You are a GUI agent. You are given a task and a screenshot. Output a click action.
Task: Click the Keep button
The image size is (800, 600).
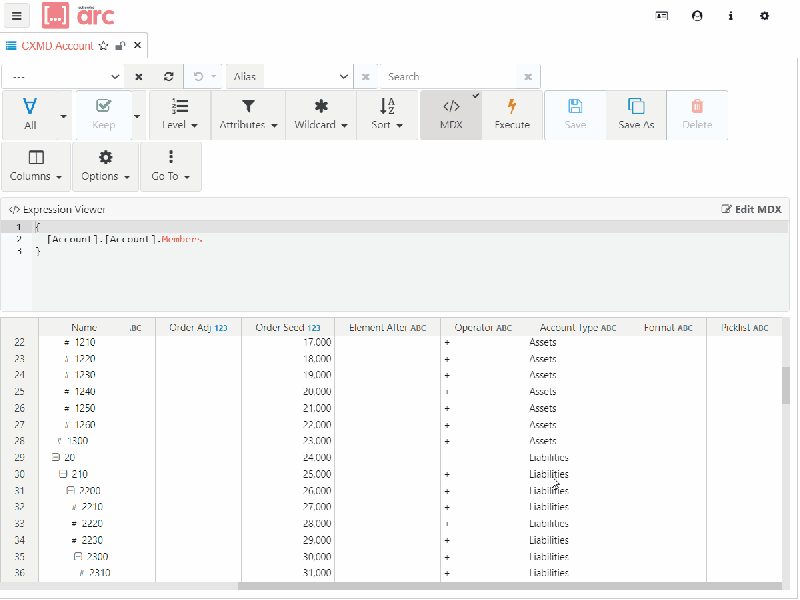[104, 115]
